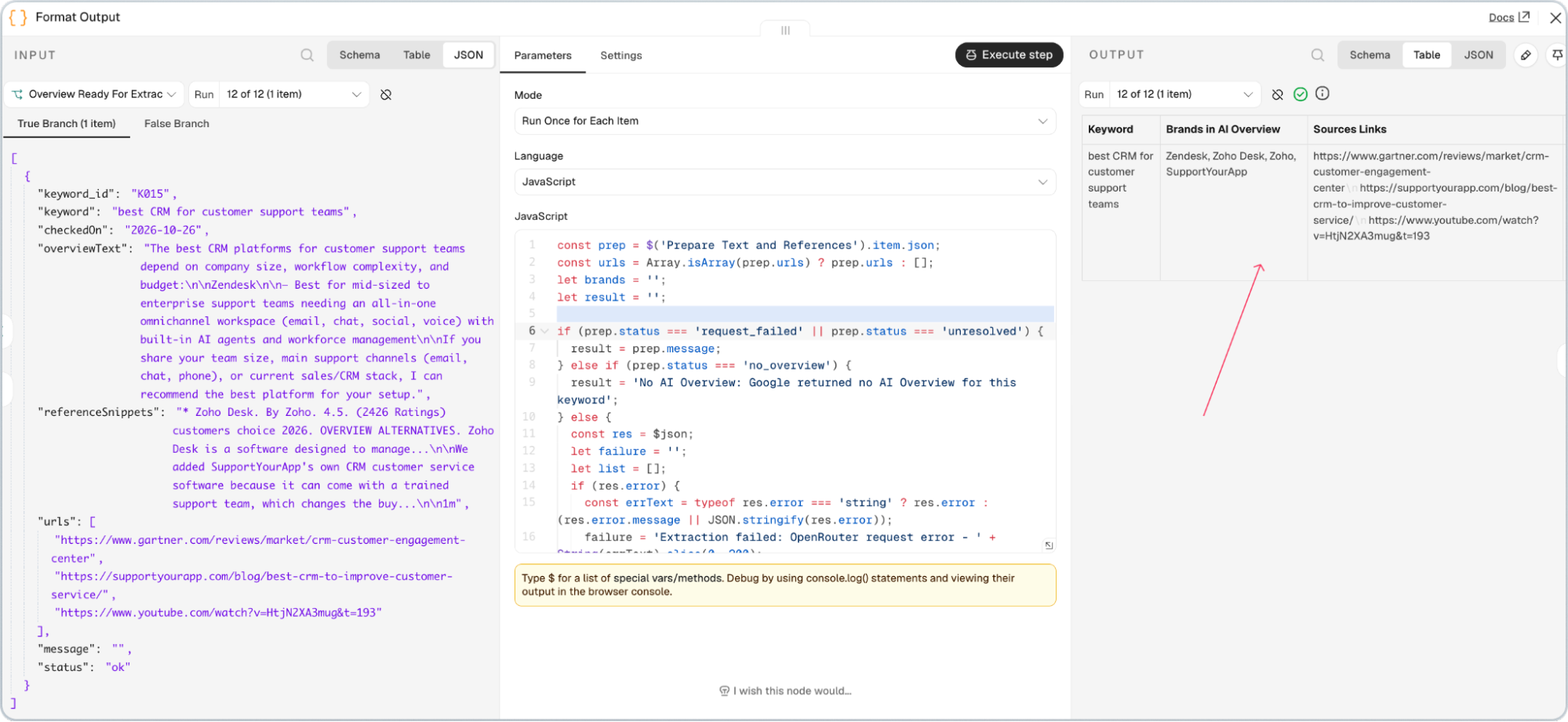Click the INPUT panel search icon
Image resolution: width=1568 pixels, height=722 pixels.
307,55
